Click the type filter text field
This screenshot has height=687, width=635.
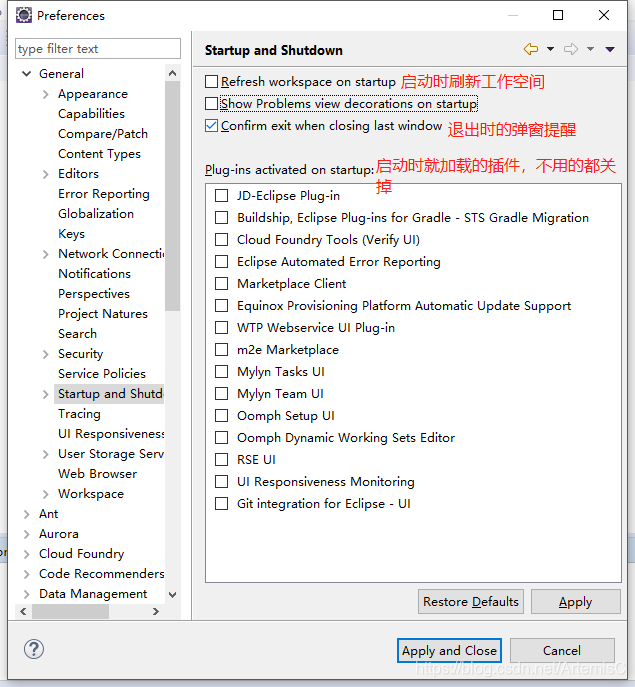pos(98,49)
